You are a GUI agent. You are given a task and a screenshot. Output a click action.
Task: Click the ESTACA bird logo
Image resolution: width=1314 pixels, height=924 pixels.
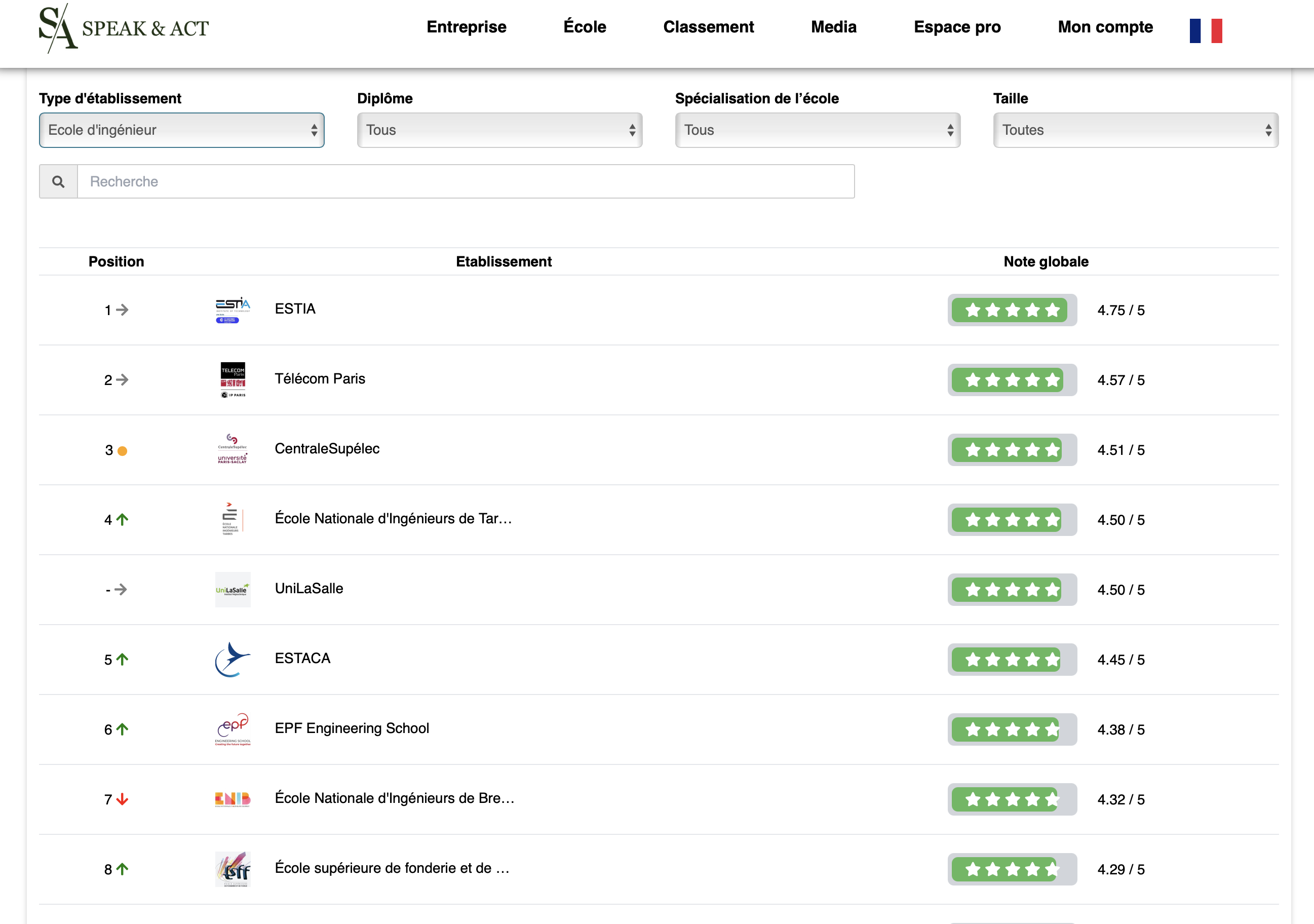point(233,659)
